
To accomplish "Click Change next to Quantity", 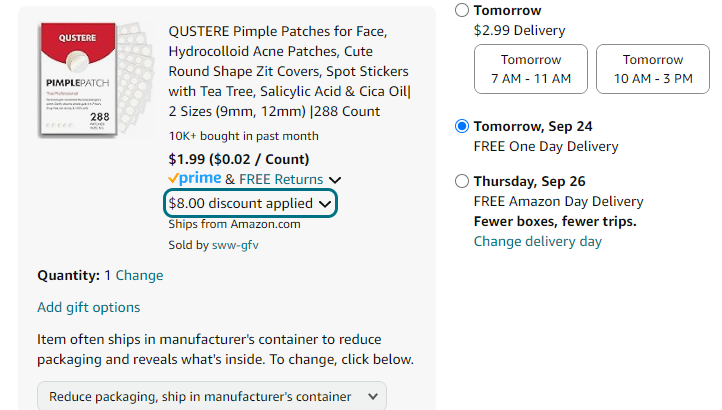I will 139,275.
